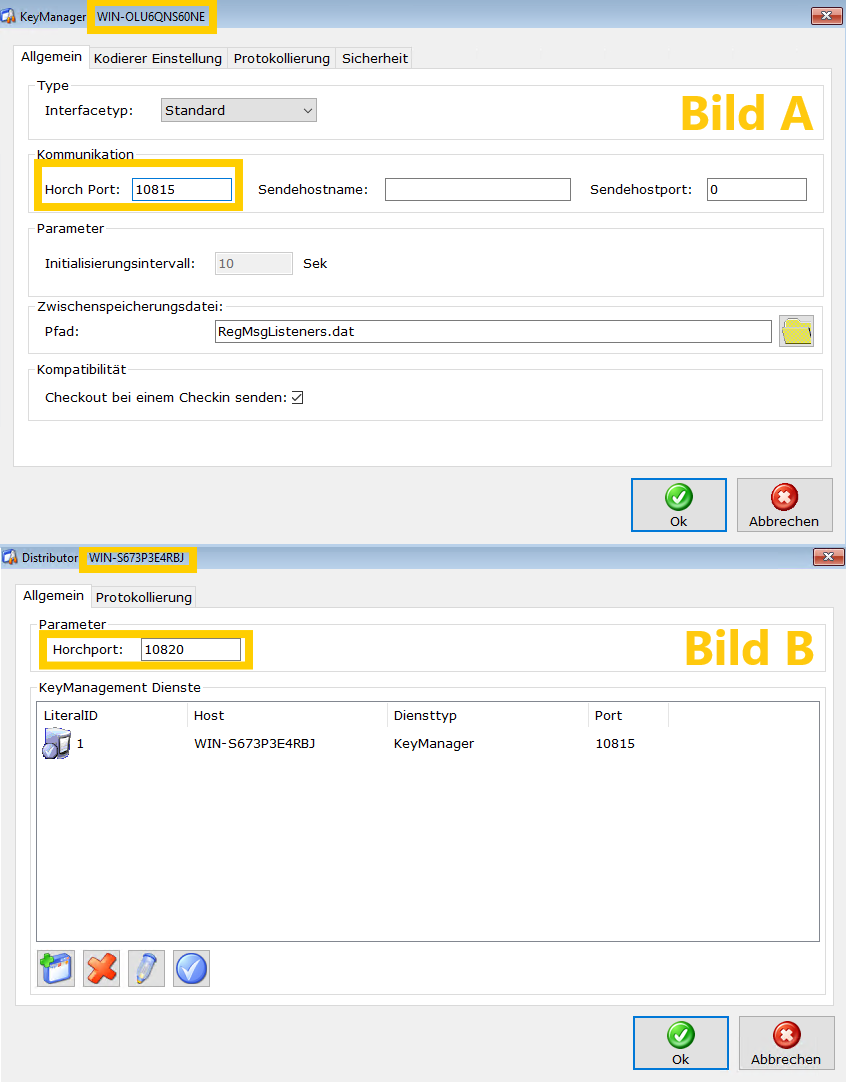Switch to Kodierer Einstellung tab
This screenshot has width=846, height=1083.
pyautogui.click(x=158, y=59)
